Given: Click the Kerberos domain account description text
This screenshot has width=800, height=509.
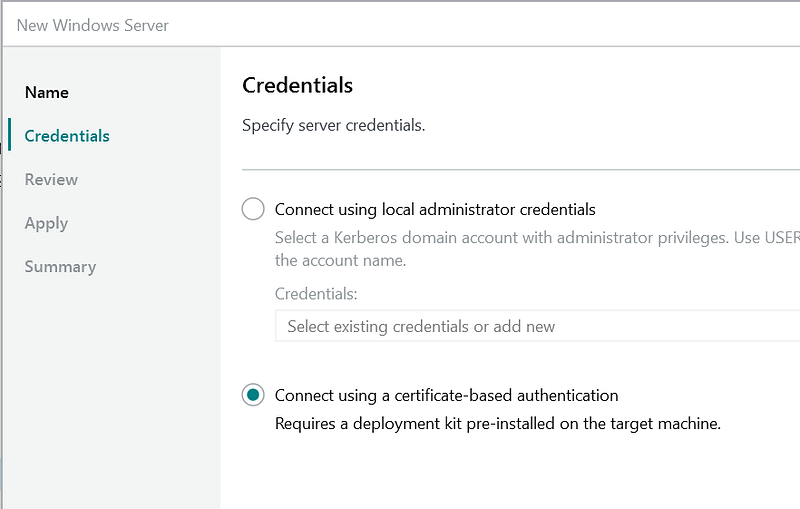Looking at the screenshot, I should click(x=535, y=238).
